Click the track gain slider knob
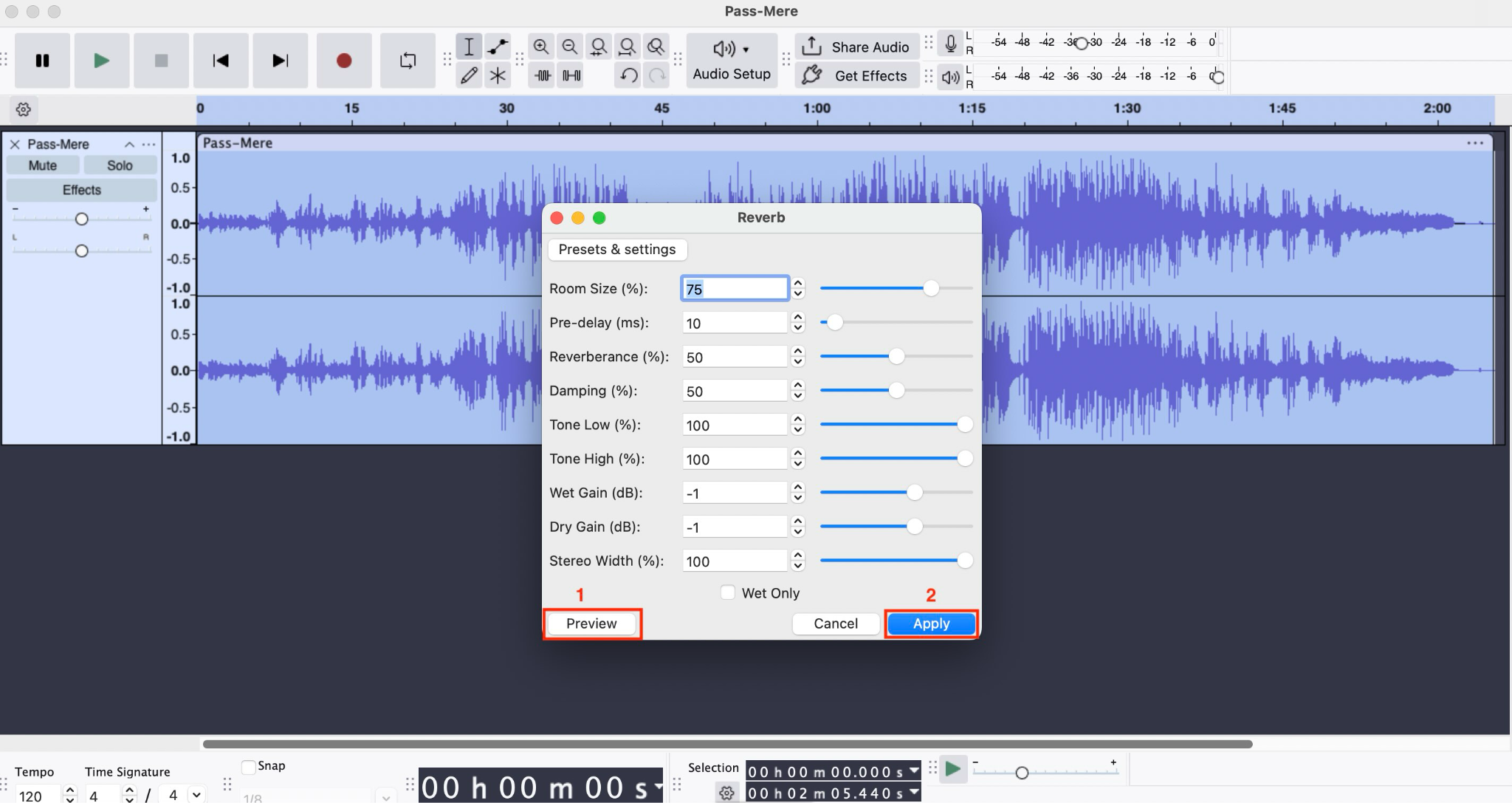Viewport: 1512px width, 803px height. (82, 219)
